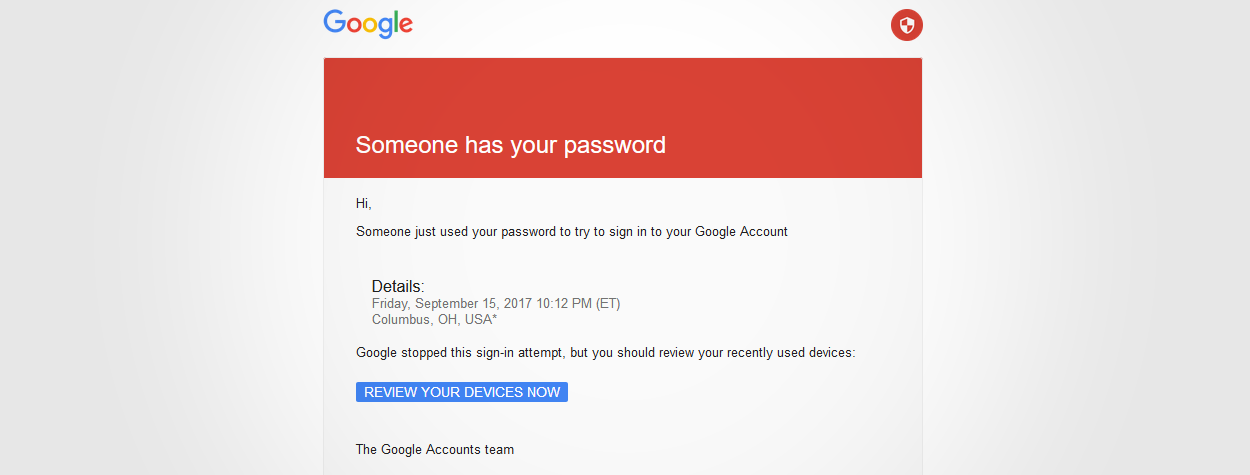Select the 'Someone has your password' heading
This screenshot has width=1250, height=475.
click(511, 145)
